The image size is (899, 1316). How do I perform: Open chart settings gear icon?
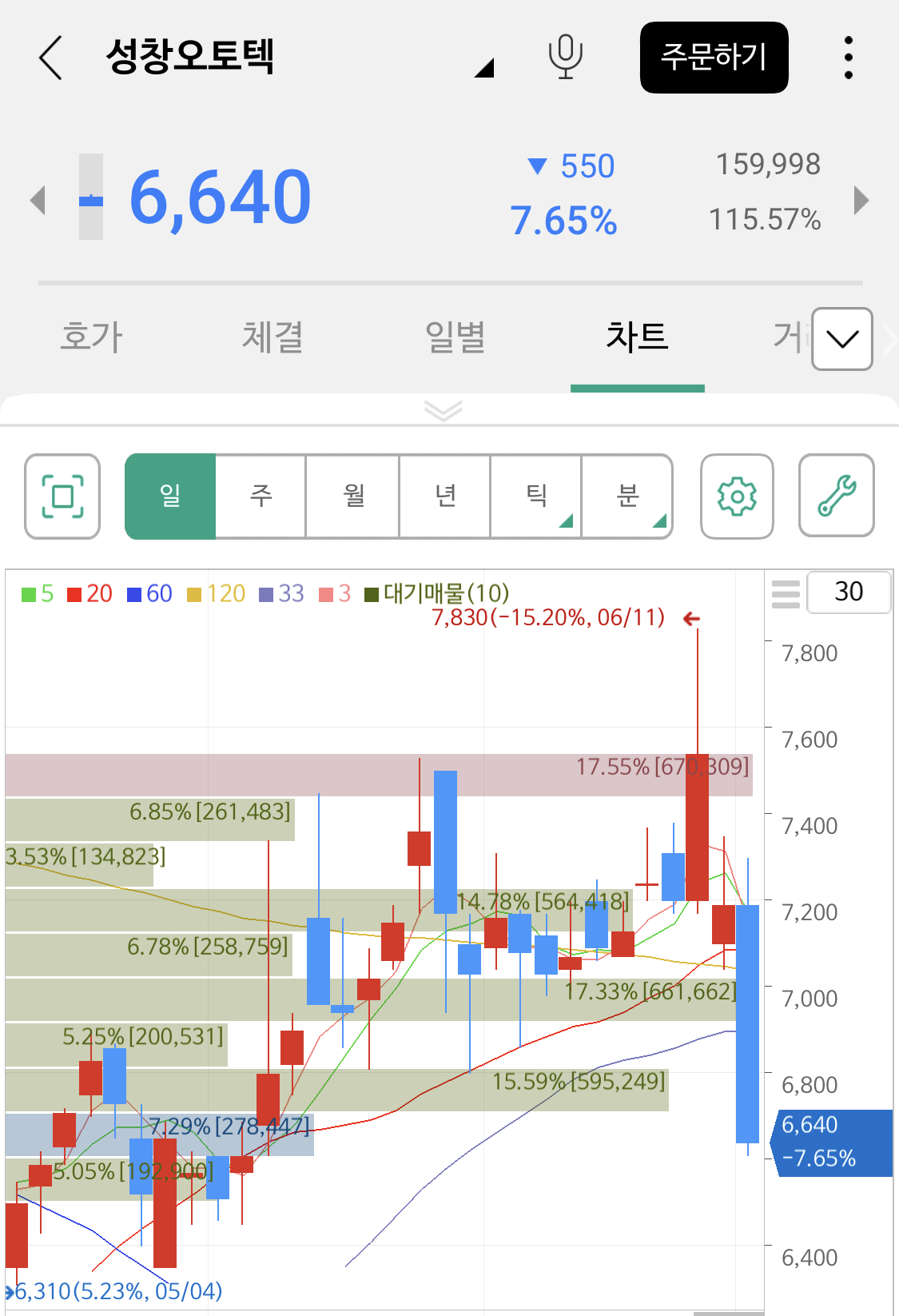(737, 496)
